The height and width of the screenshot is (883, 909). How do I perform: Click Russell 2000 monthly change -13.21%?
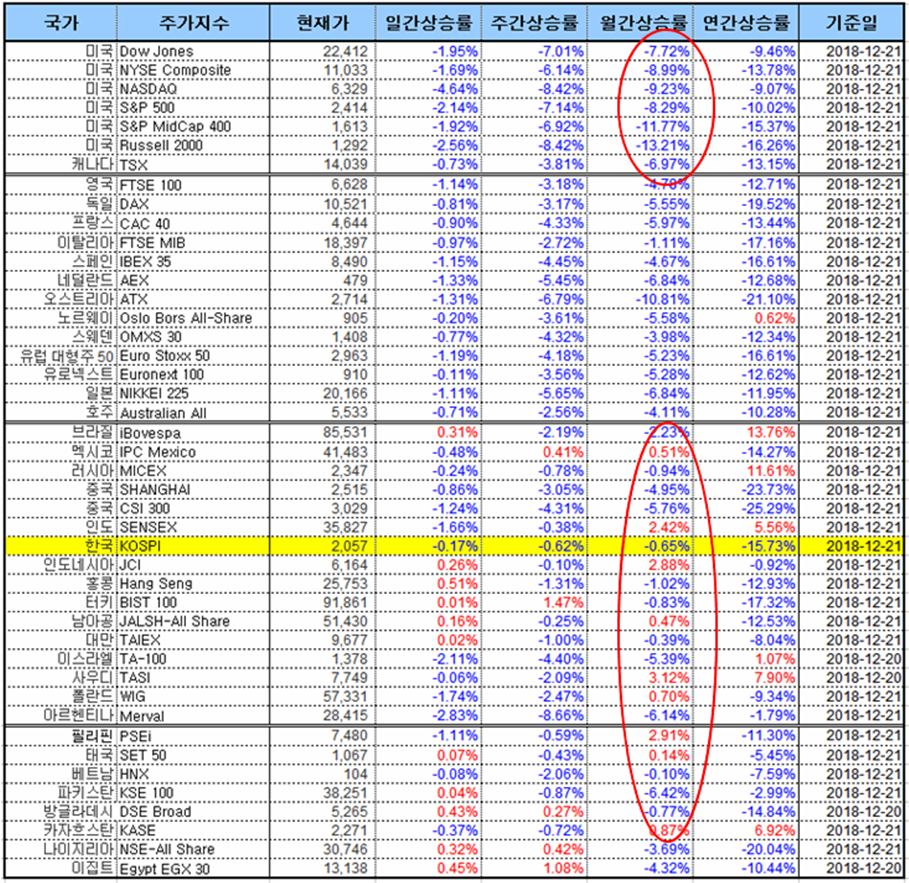(640, 146)
